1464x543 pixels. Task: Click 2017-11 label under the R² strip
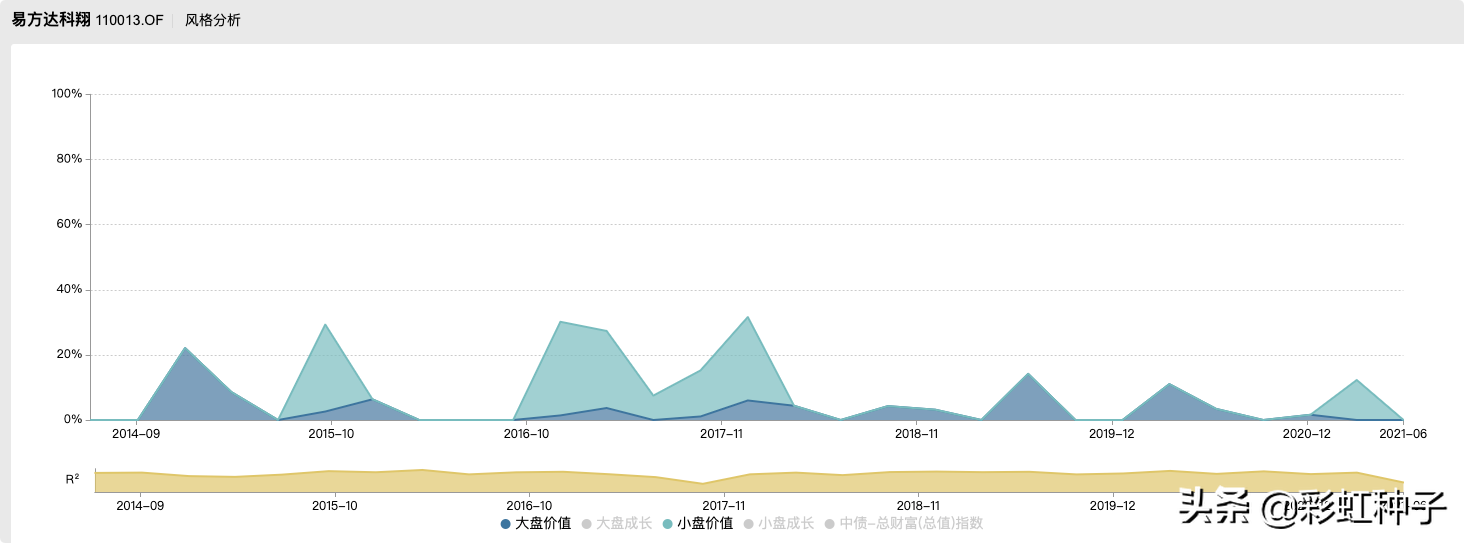click(x=723, y=506)
